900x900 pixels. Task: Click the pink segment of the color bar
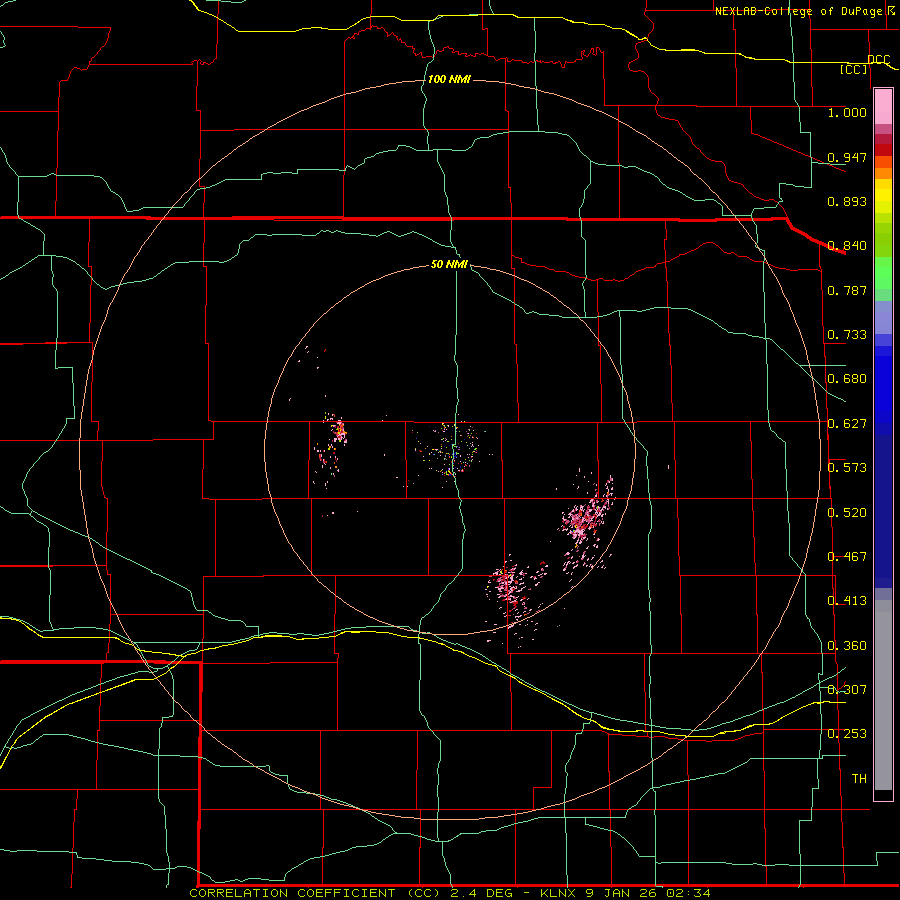coord(883,107)
